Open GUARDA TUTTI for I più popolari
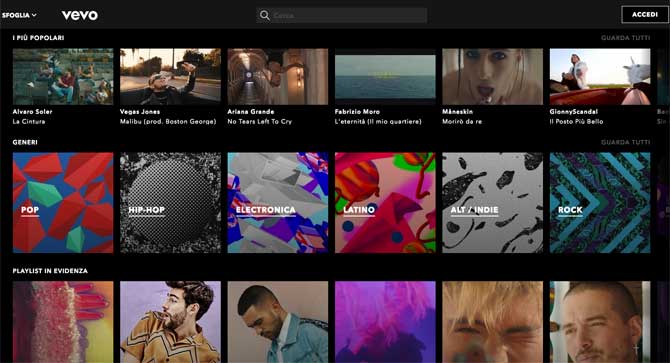The image size is (670, 363). pyautogui.click(x=626, y=38)
